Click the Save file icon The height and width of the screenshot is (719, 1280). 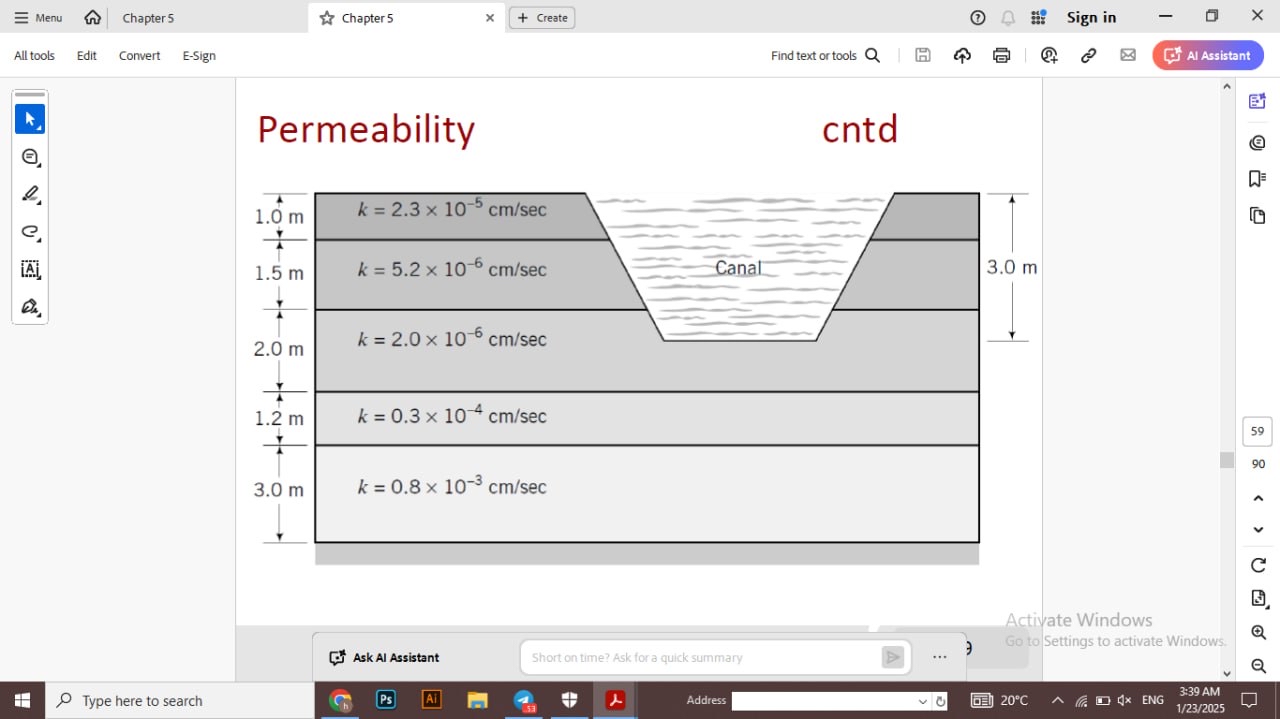click(x=923, y=56)
